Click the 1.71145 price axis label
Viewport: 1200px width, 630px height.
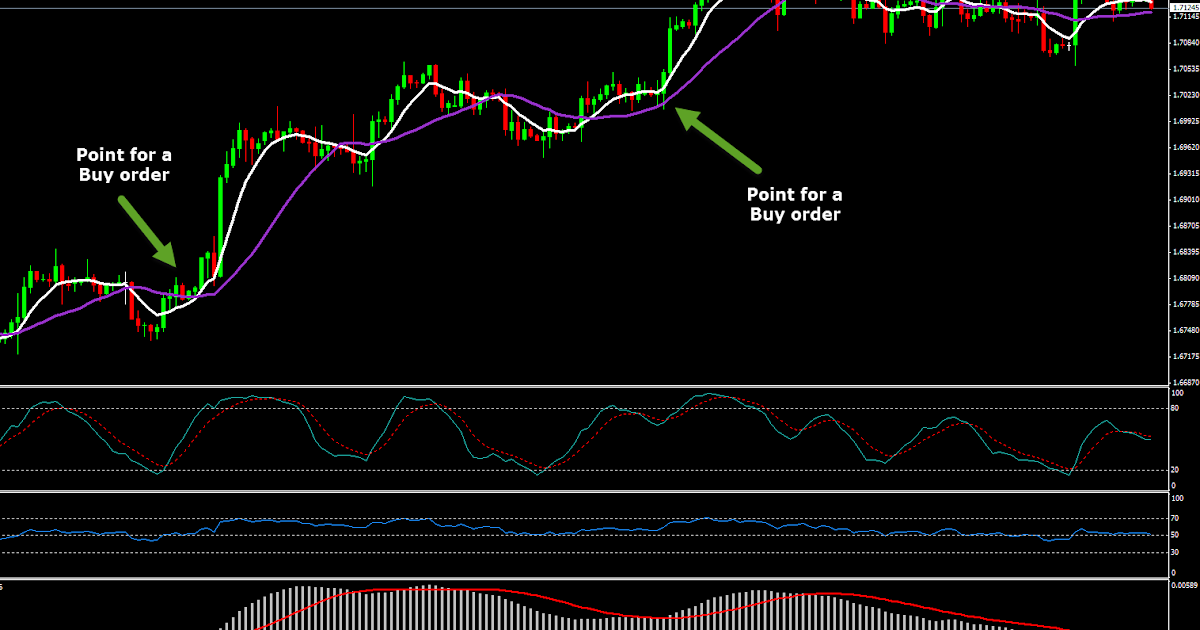tap(1186, 18)
